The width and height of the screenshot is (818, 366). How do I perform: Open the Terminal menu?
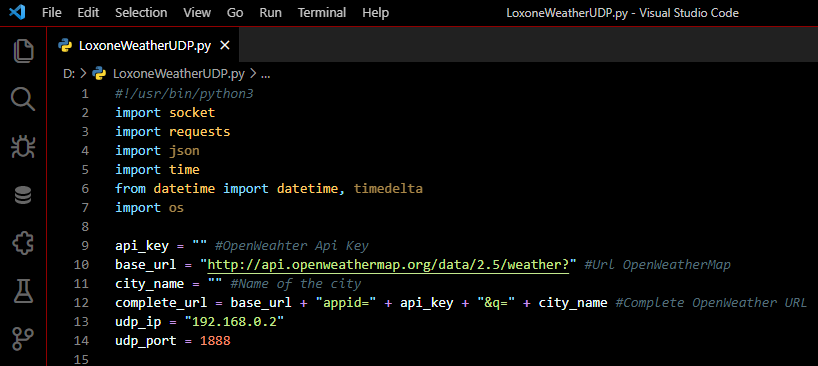pos(322,13)
